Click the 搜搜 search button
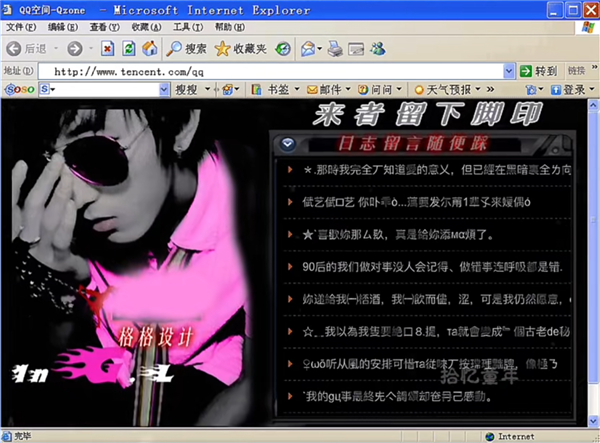 point(186,90)
